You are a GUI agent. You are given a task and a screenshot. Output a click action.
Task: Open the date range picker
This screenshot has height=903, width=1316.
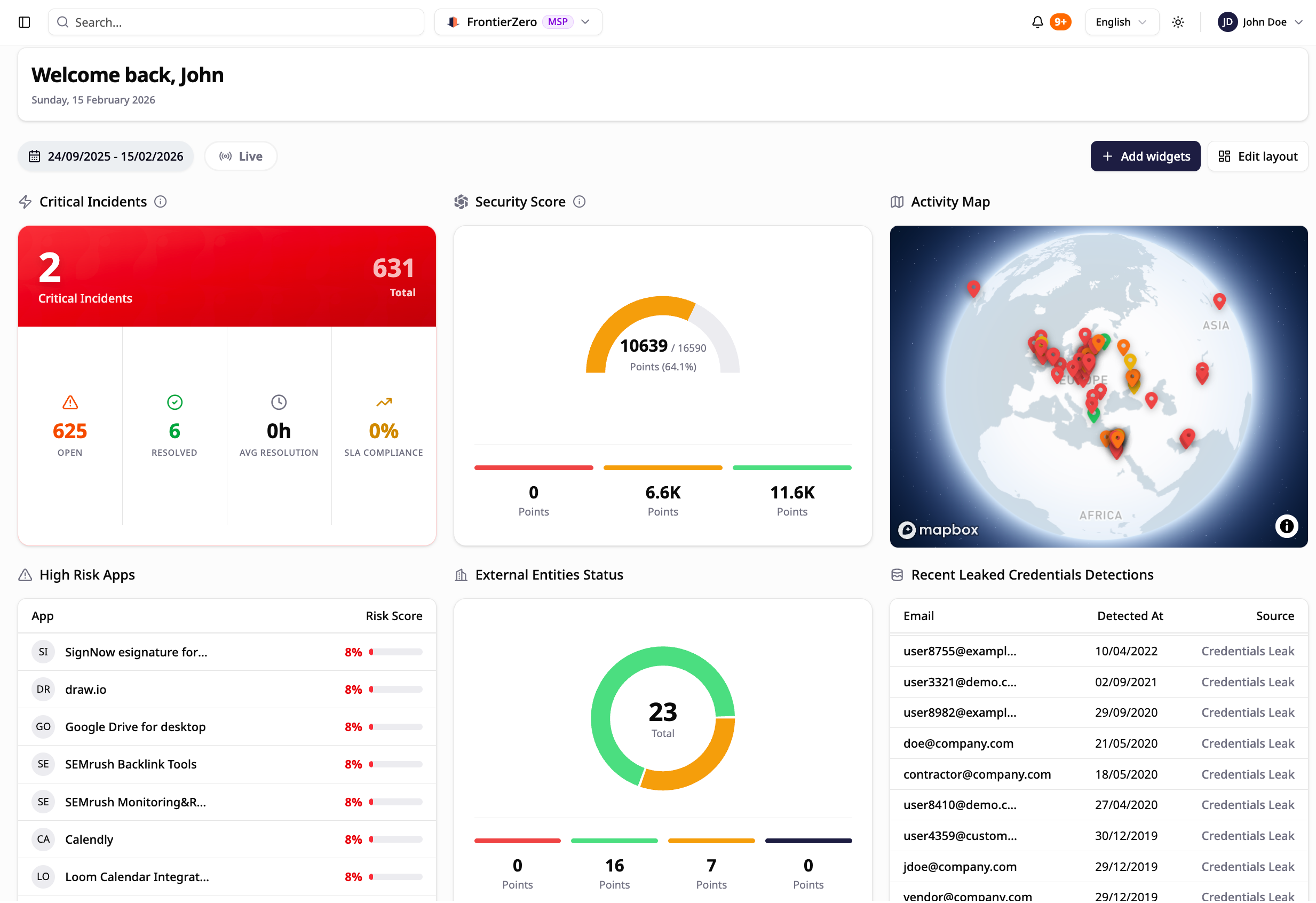106,157
